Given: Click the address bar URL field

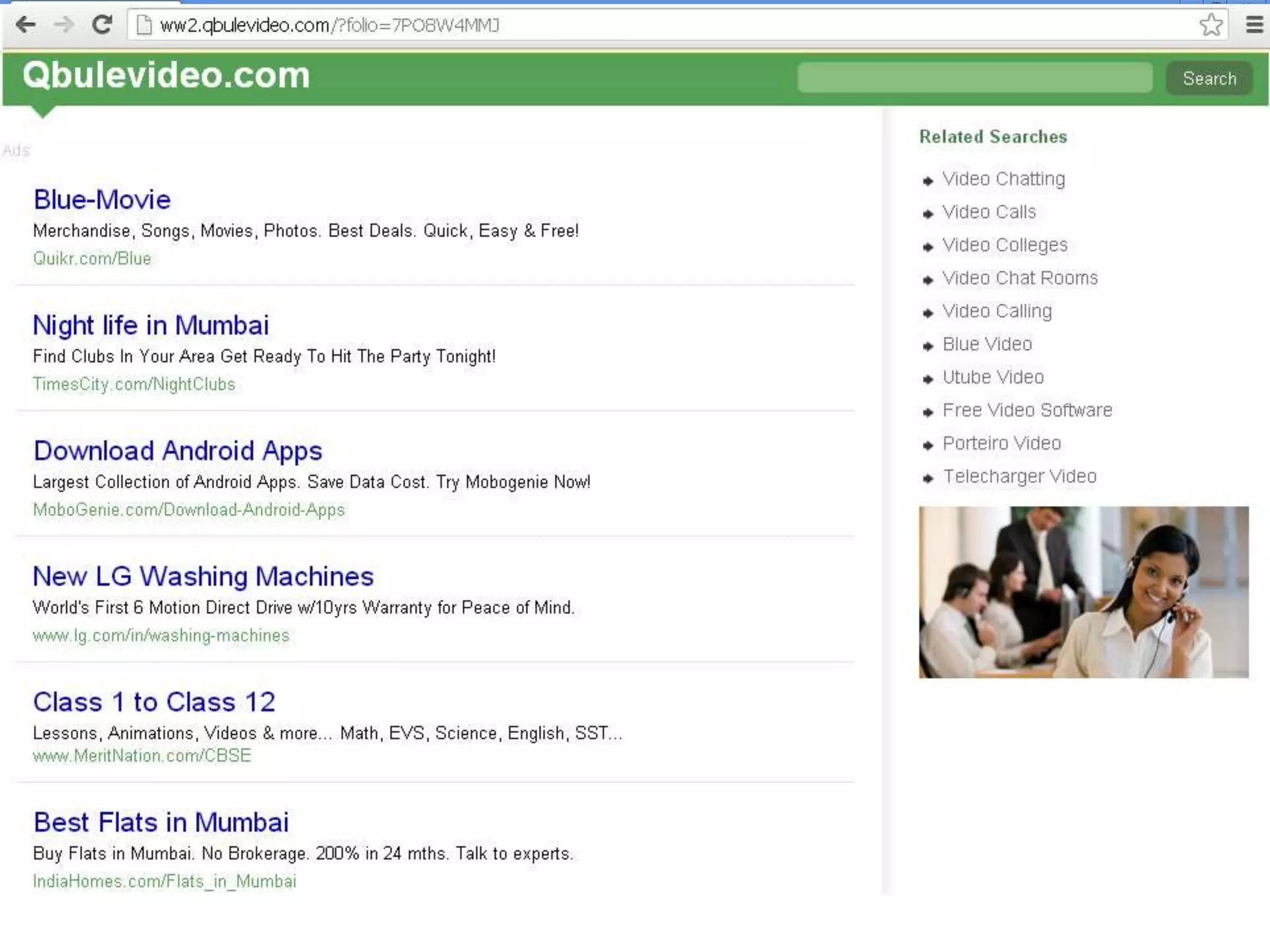Looking at the screenshot, I should (x=620, y=25).
